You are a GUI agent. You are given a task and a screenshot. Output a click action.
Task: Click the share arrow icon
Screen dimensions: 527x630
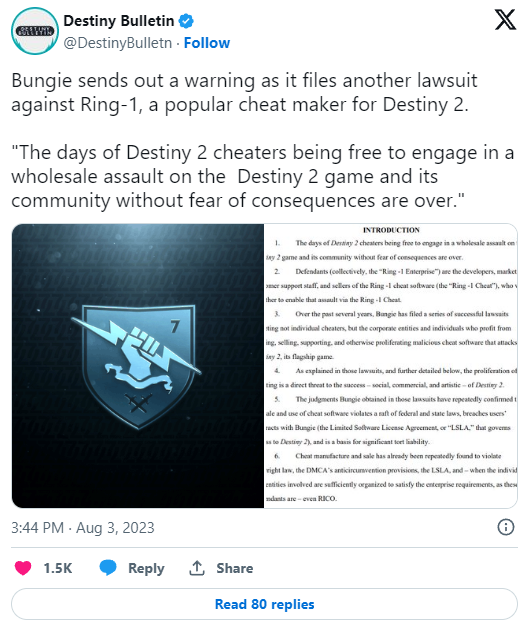pos(197,568)
